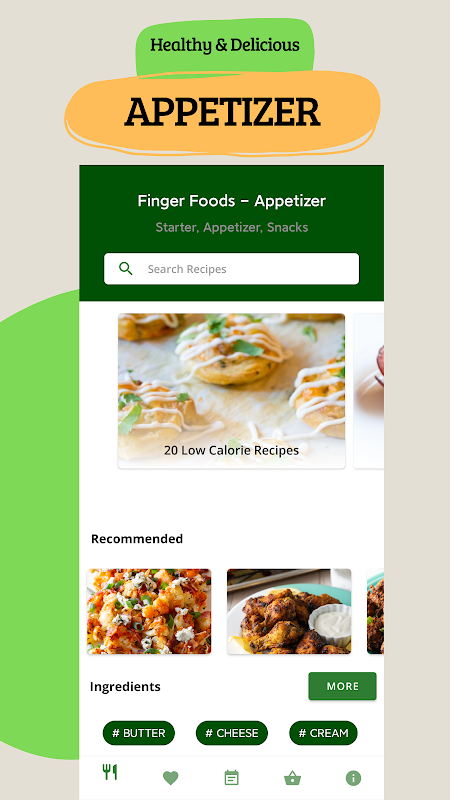Open favorites with the heart icon
Viewport: 450px width, 800px height.
tap(170, 778)
